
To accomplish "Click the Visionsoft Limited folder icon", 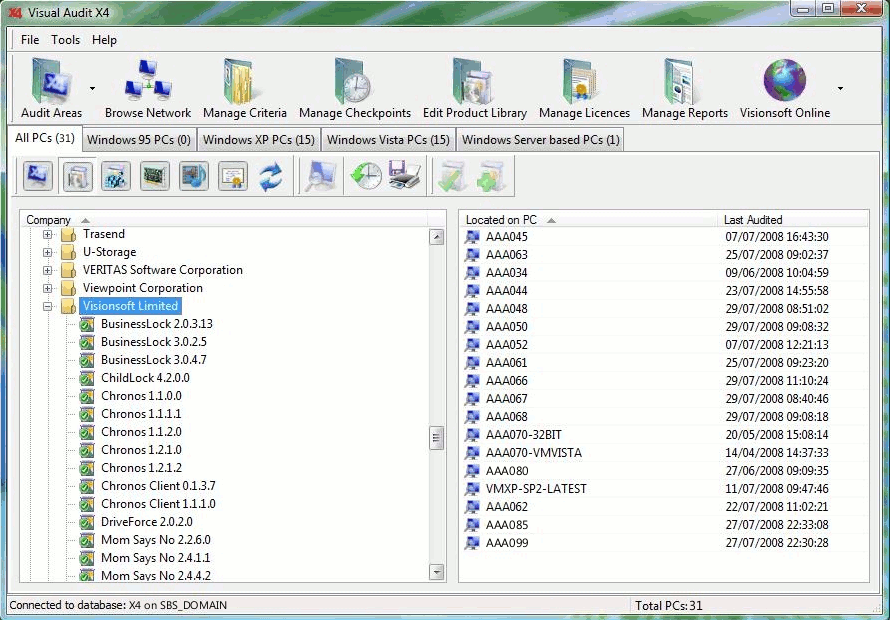I will tap(69, 306).
